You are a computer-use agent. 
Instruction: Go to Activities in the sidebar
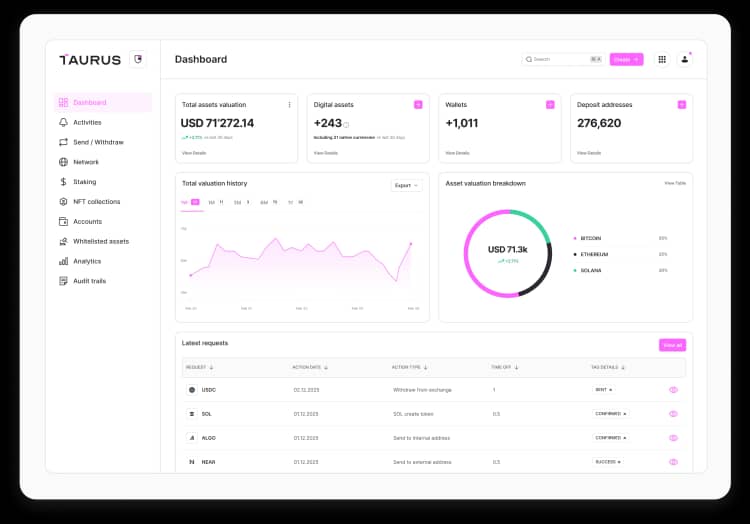point(87,122)
